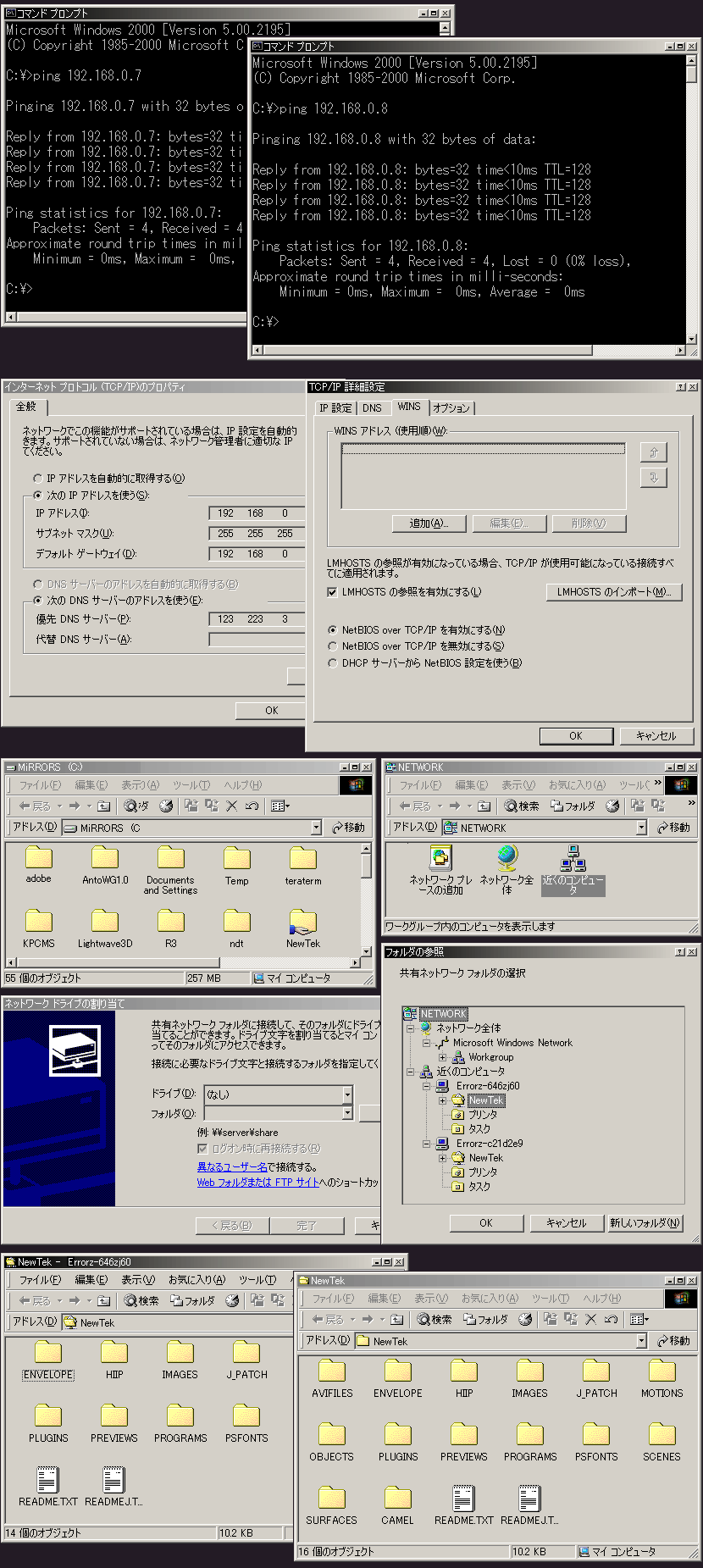The image size is (703, 1568).
Task: Open the 編集(E) menu in MiRRORS window
Action: click(x=91, y=785)
